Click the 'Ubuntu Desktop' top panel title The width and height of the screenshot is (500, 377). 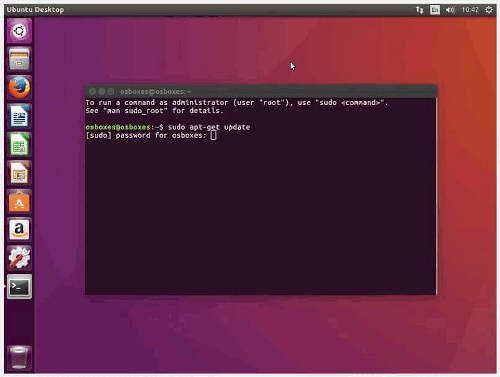click(35, 10)
